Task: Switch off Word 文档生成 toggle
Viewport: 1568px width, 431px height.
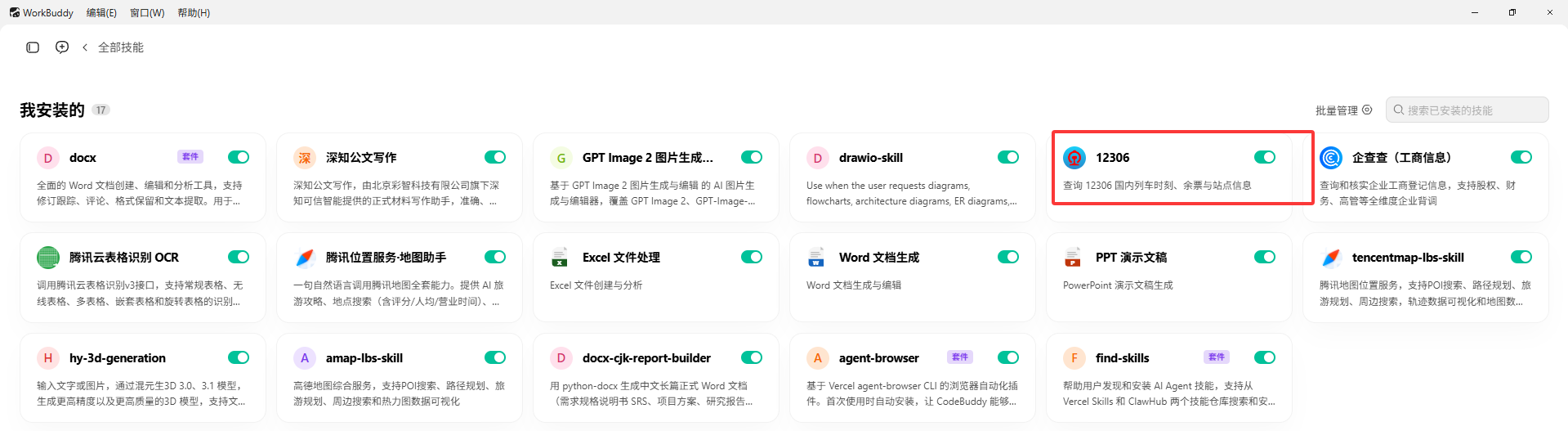Action: (x=1008, y=257)
